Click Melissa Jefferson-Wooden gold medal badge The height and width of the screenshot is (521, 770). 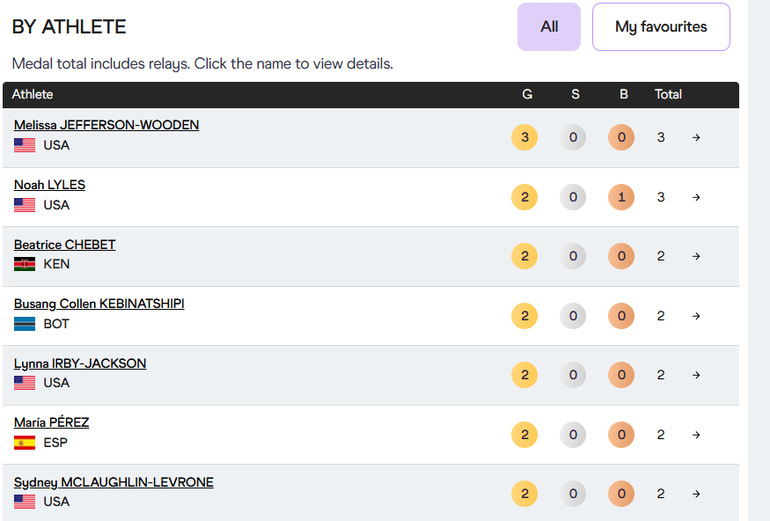524,138
